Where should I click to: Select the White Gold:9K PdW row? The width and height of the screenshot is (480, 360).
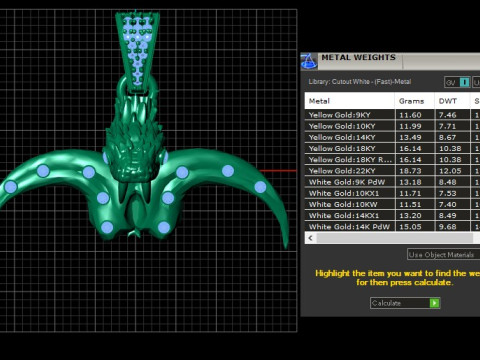[392, 182]
